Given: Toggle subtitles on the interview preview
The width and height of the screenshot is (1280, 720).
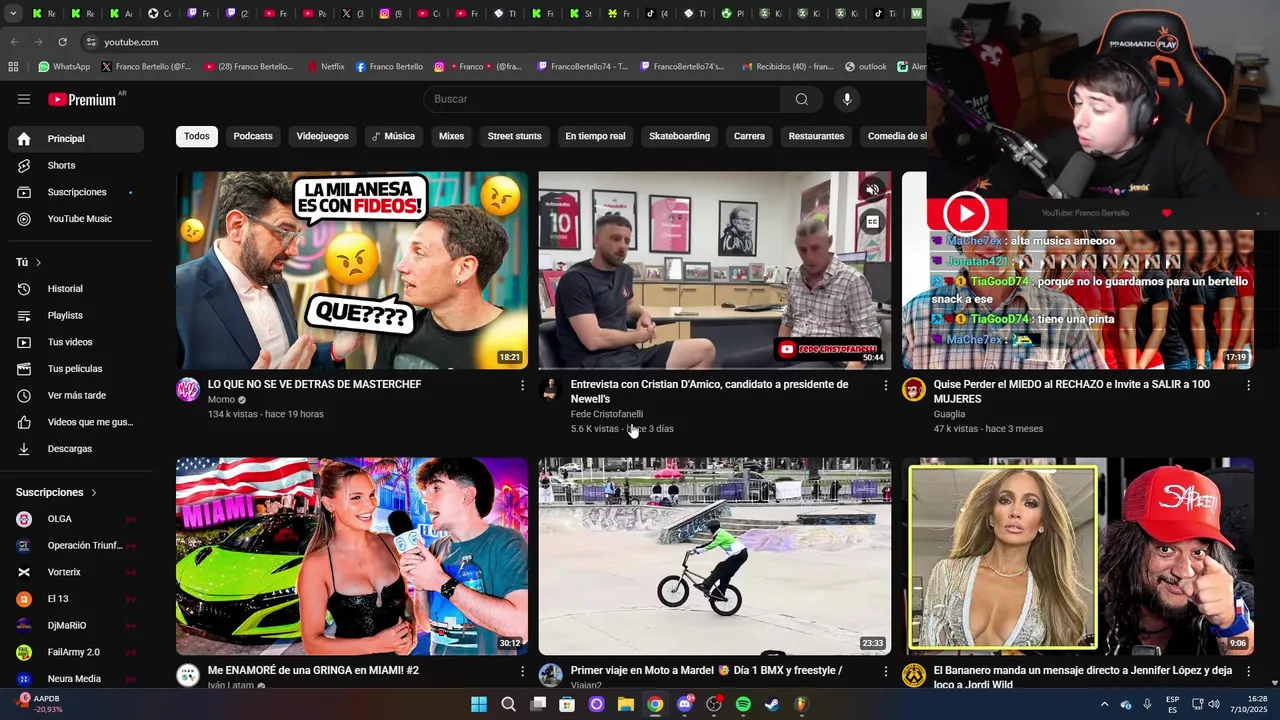Looking at the screenshot, I should [872, 223].
